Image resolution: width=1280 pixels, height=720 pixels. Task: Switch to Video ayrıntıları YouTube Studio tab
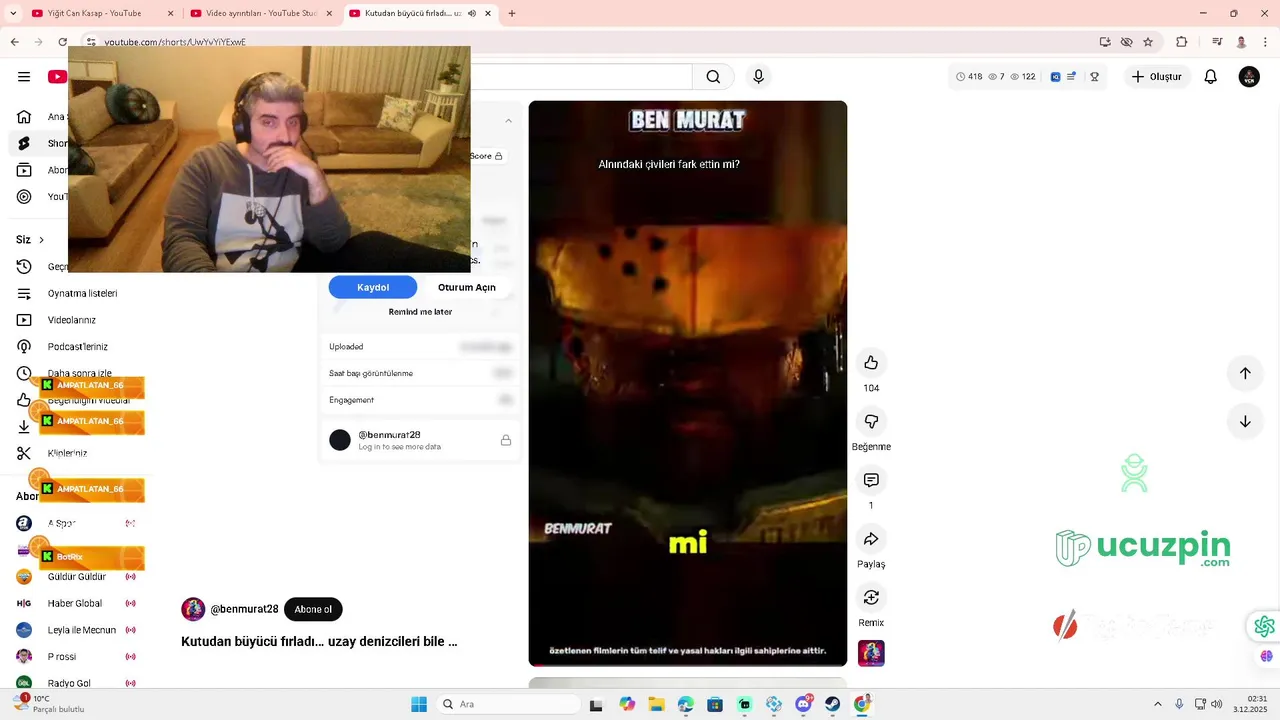(260, 13)
